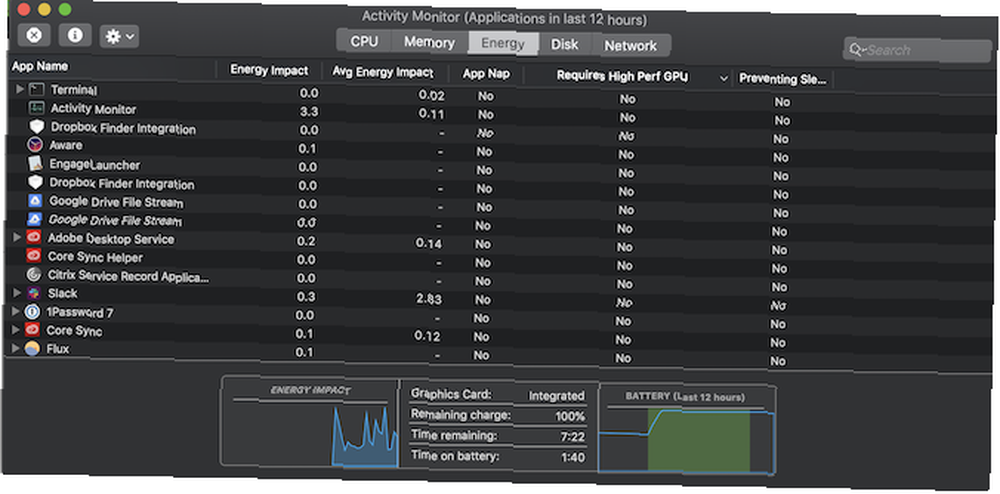The image size is (1000, 494).
Task: Select the Terminal row name
Action: [x=73, y=90]
